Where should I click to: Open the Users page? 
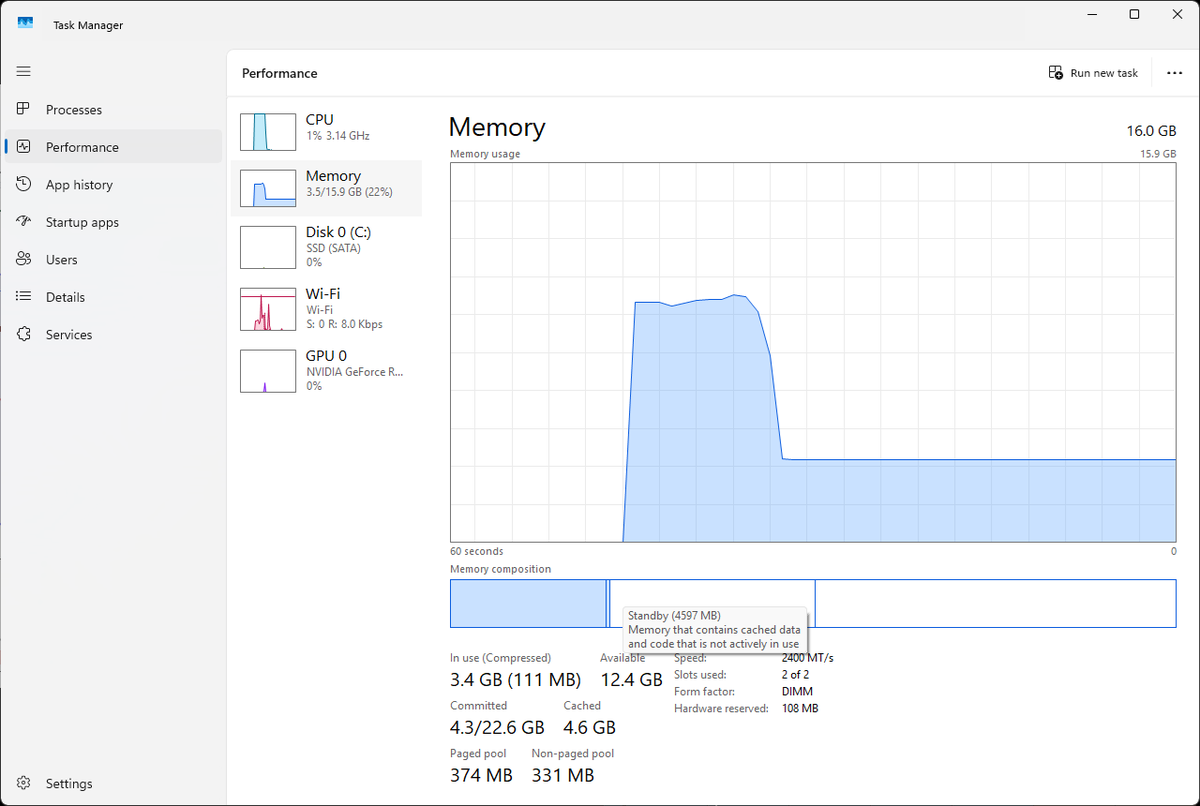tap(113, 259)
